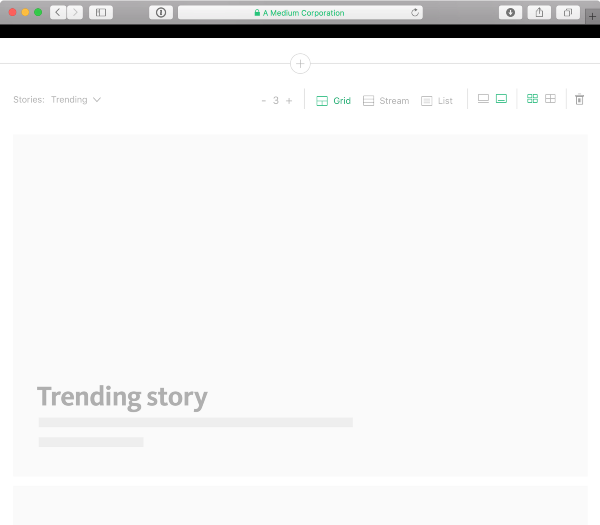This screenshot has width=600, height=525.
Task: Switch to List layout
Action: [437, 101]
